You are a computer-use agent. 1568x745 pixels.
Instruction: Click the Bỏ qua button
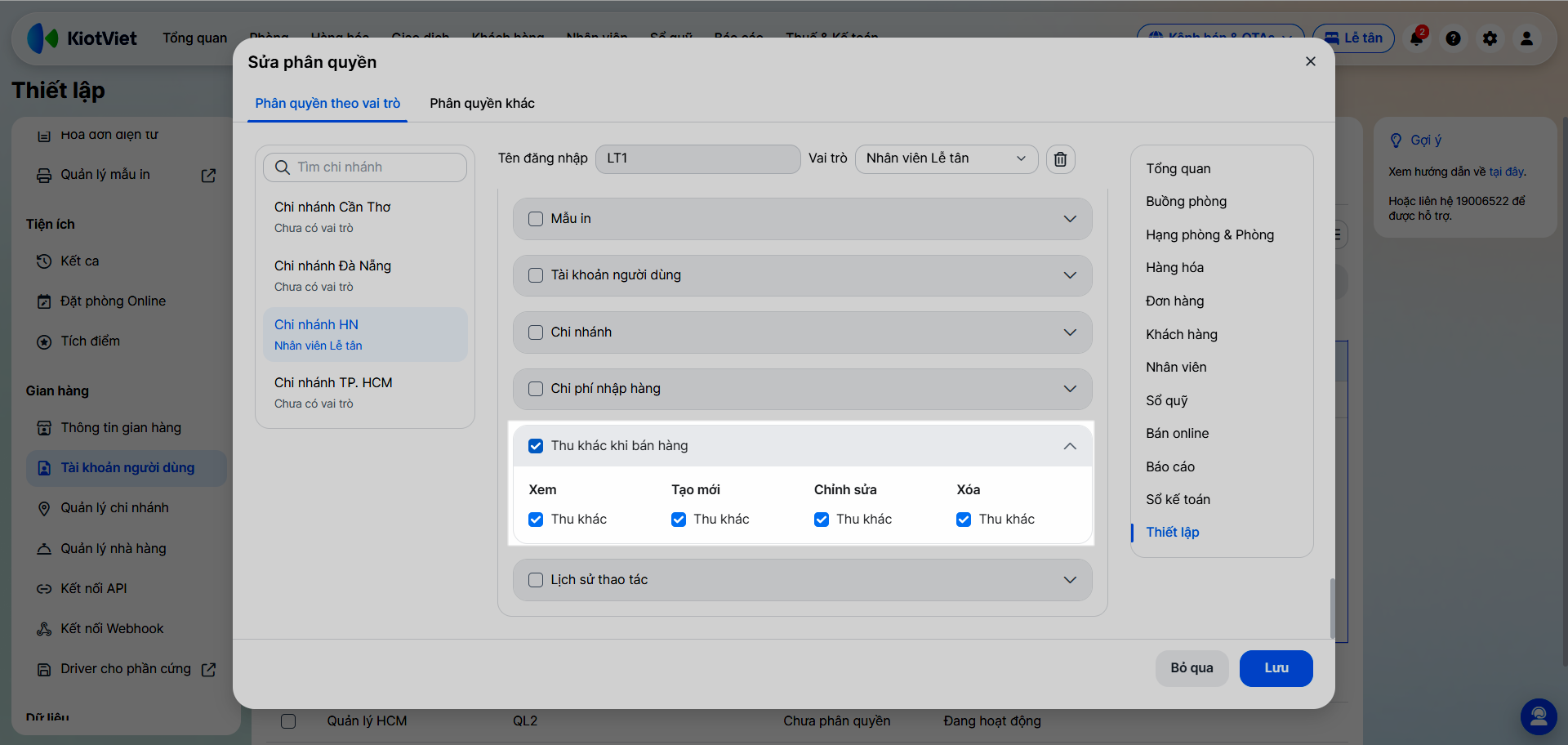click(1192, 668)
